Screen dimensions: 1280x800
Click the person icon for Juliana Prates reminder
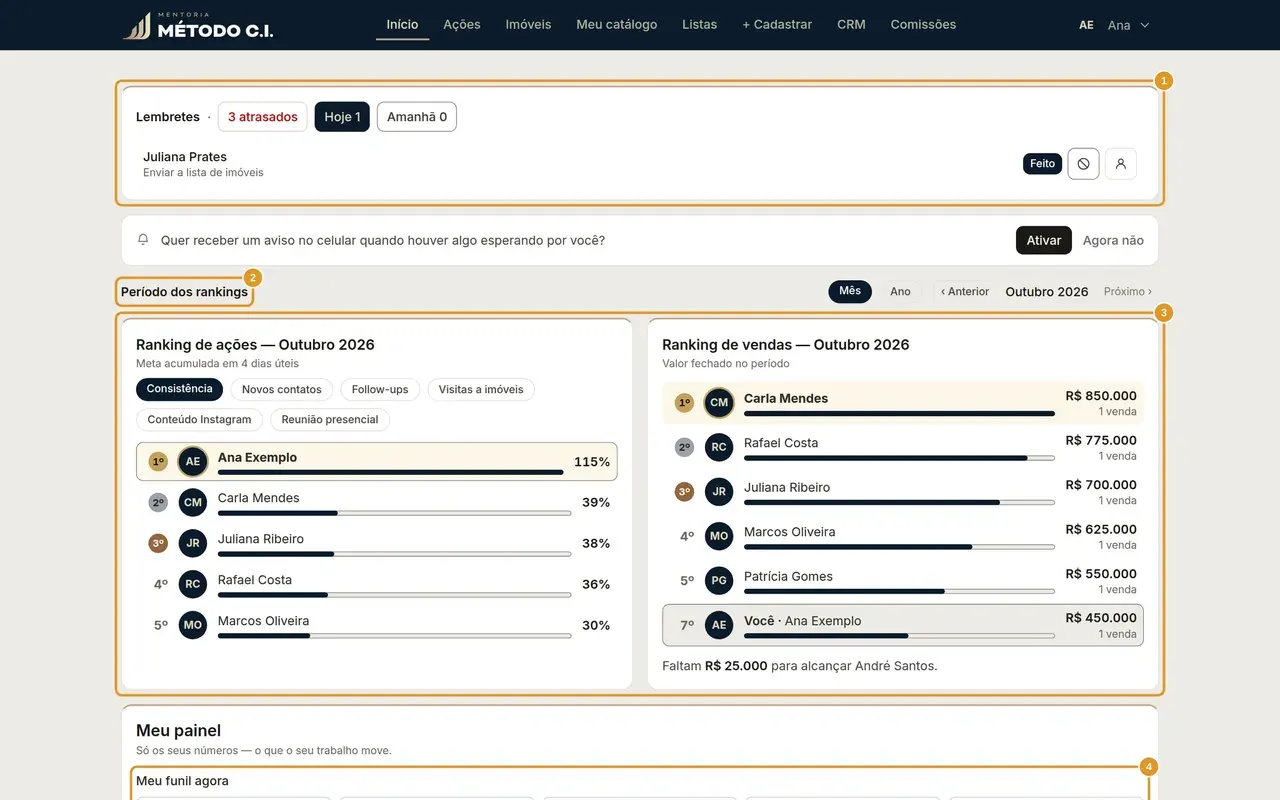point(1121,164)
